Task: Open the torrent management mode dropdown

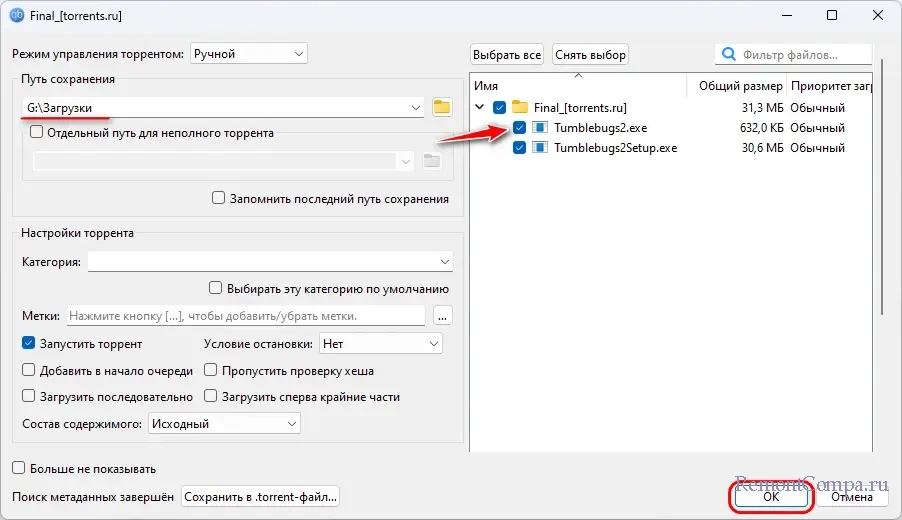Action: click(x=248, y=53)
